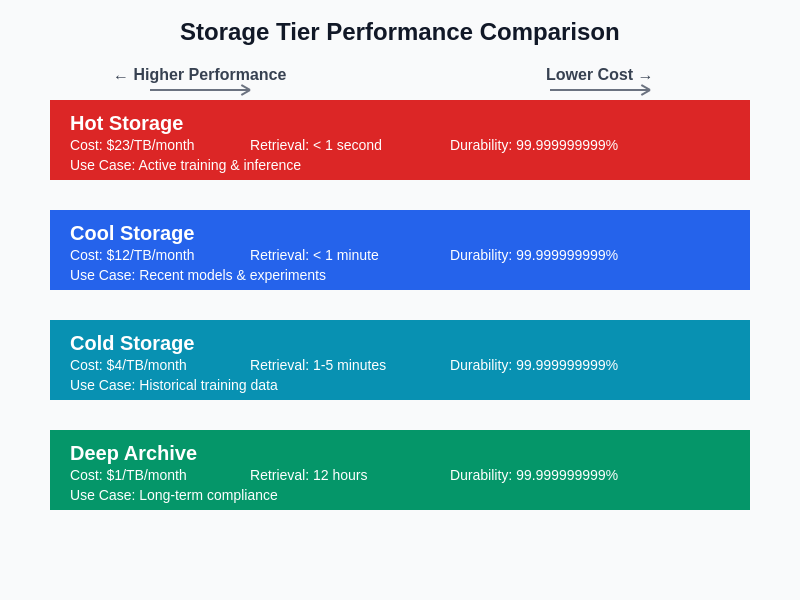Click the Retrieval: 12 hours text
The image size is (800, 600).
(x=308, y=475)
